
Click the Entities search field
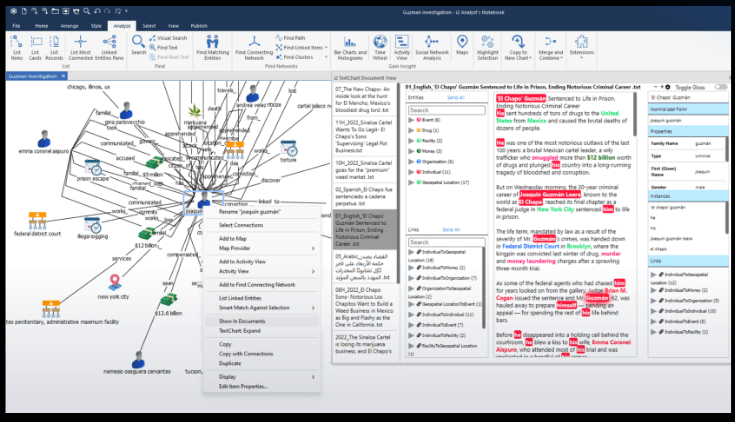tap(447, 110)
